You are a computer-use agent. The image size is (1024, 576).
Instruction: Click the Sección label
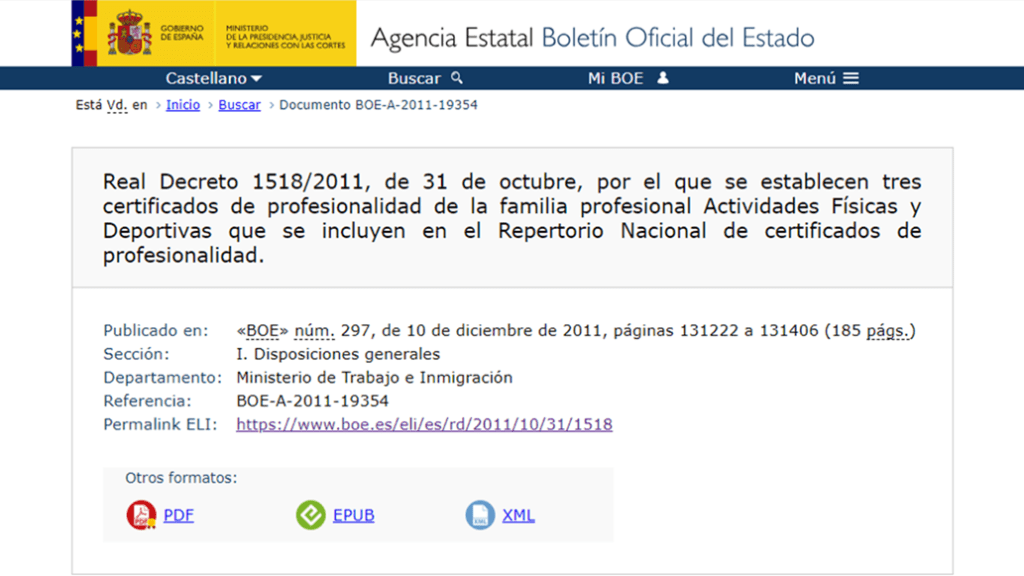pos(136,354)
